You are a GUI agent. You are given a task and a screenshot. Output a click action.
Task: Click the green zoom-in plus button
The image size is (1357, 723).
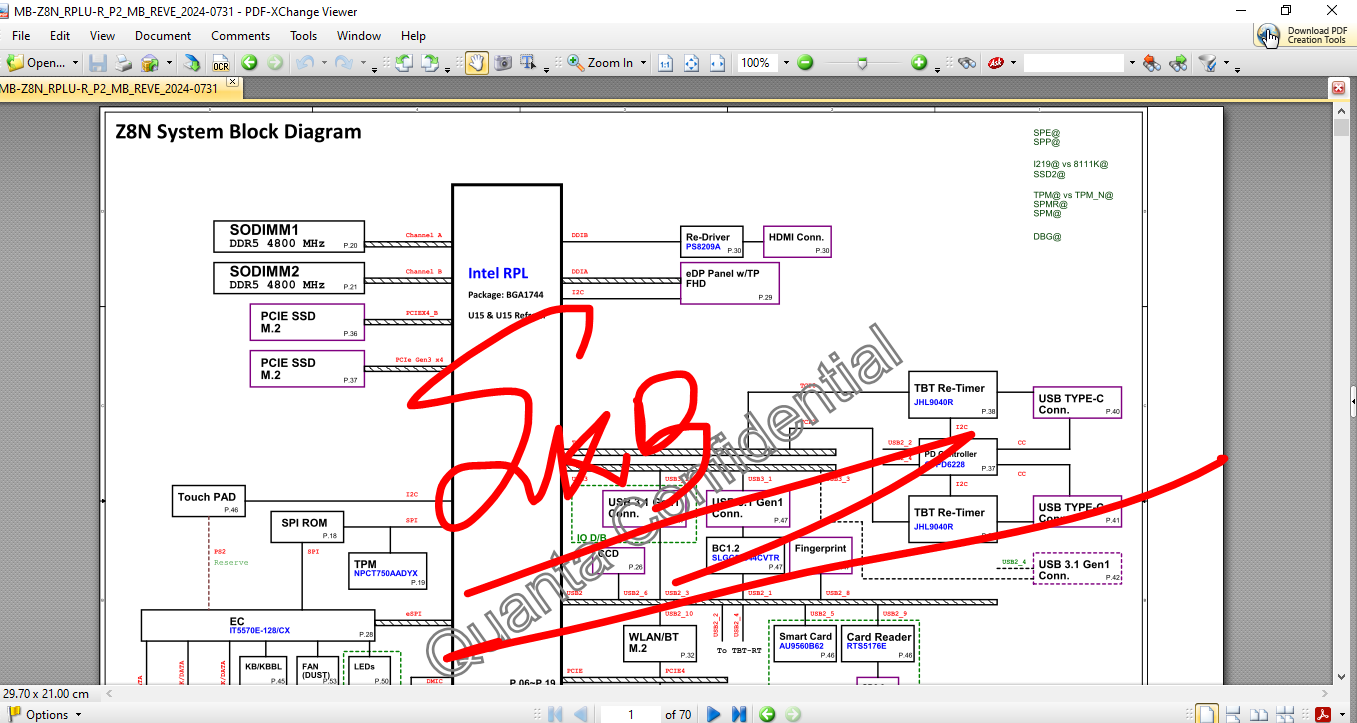(x=920, y=63)
